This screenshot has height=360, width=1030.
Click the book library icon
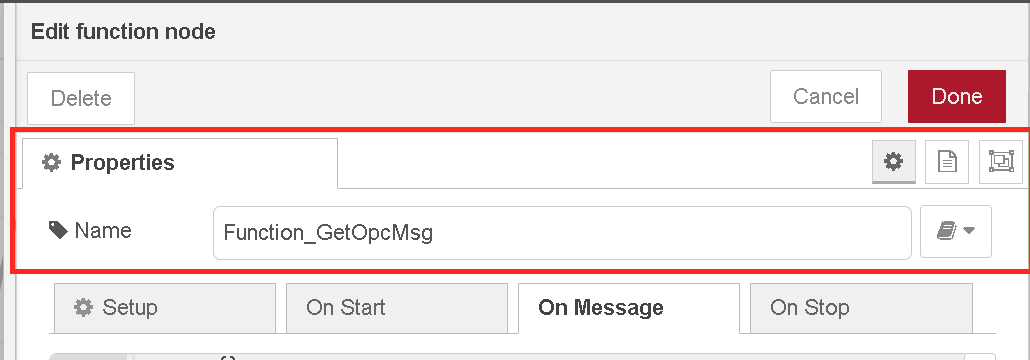click(x=946, y=231)
